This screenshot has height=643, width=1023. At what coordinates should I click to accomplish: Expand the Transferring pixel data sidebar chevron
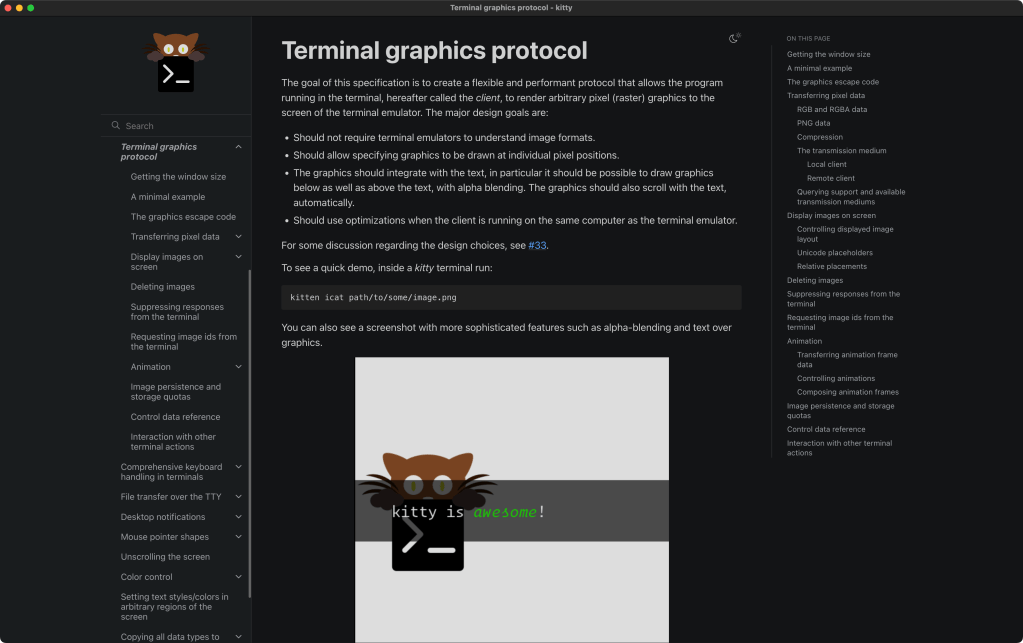click(x=238, y=237)
